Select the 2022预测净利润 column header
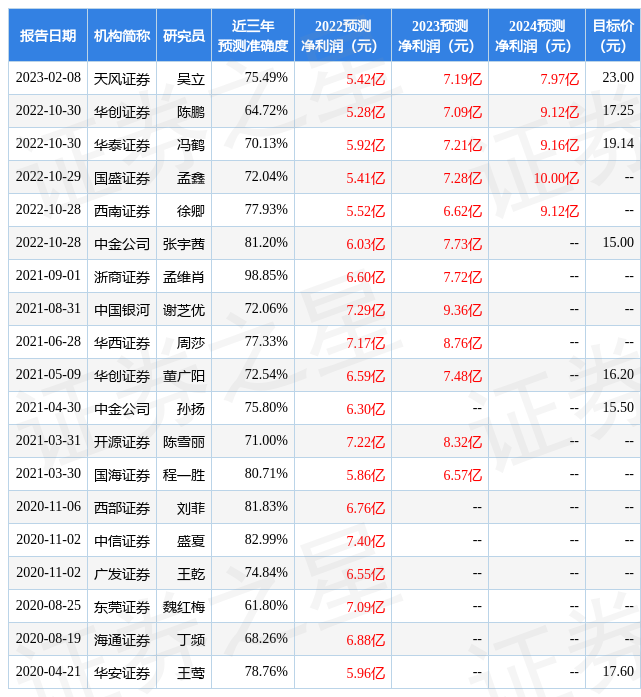The width and height of the screenshot is (641, 697). pyautogui.click(x=342, y=36)
